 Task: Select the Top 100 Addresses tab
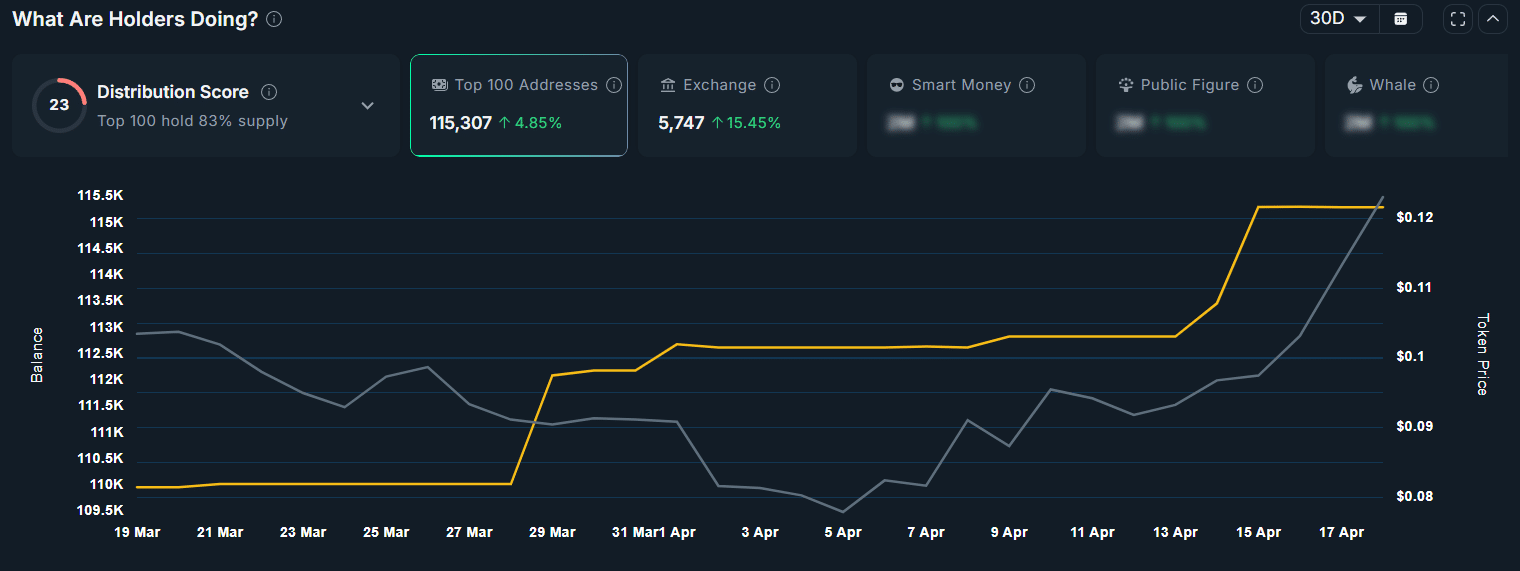(518, 105)
